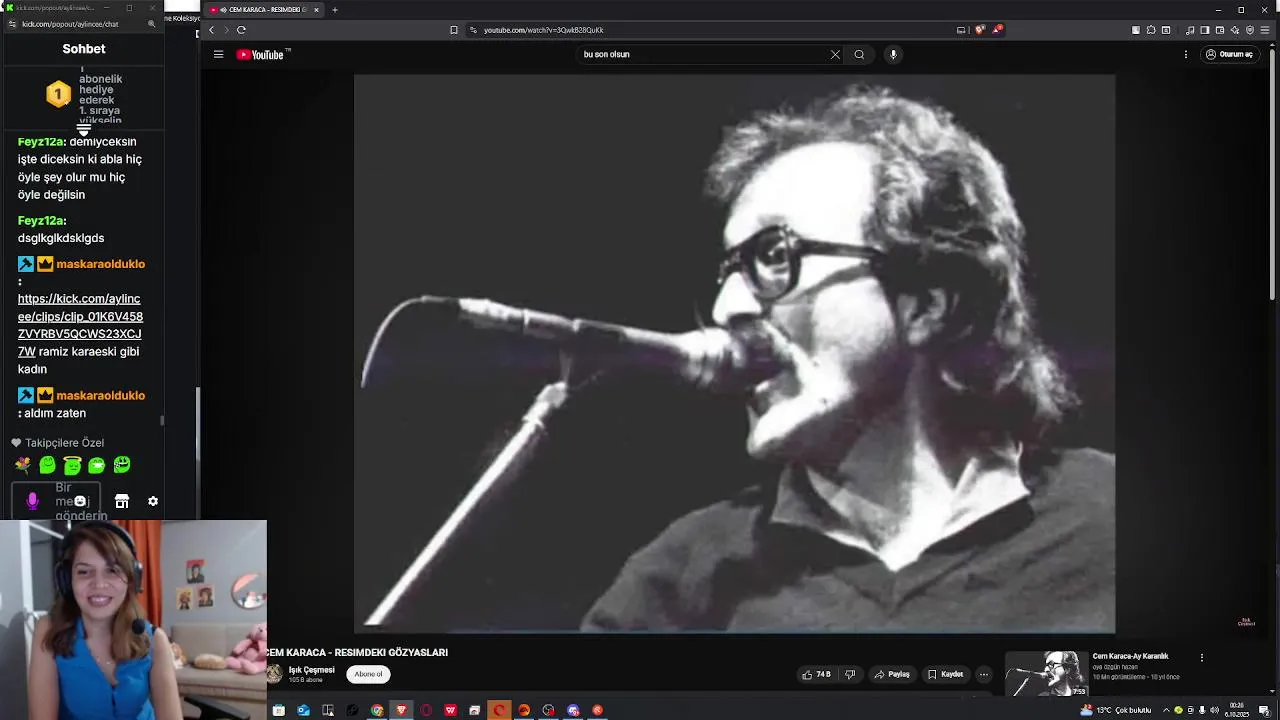Screen dimensions: 1280x720
Task: Open the Kick chat settings gear
Action: [153, 501]
